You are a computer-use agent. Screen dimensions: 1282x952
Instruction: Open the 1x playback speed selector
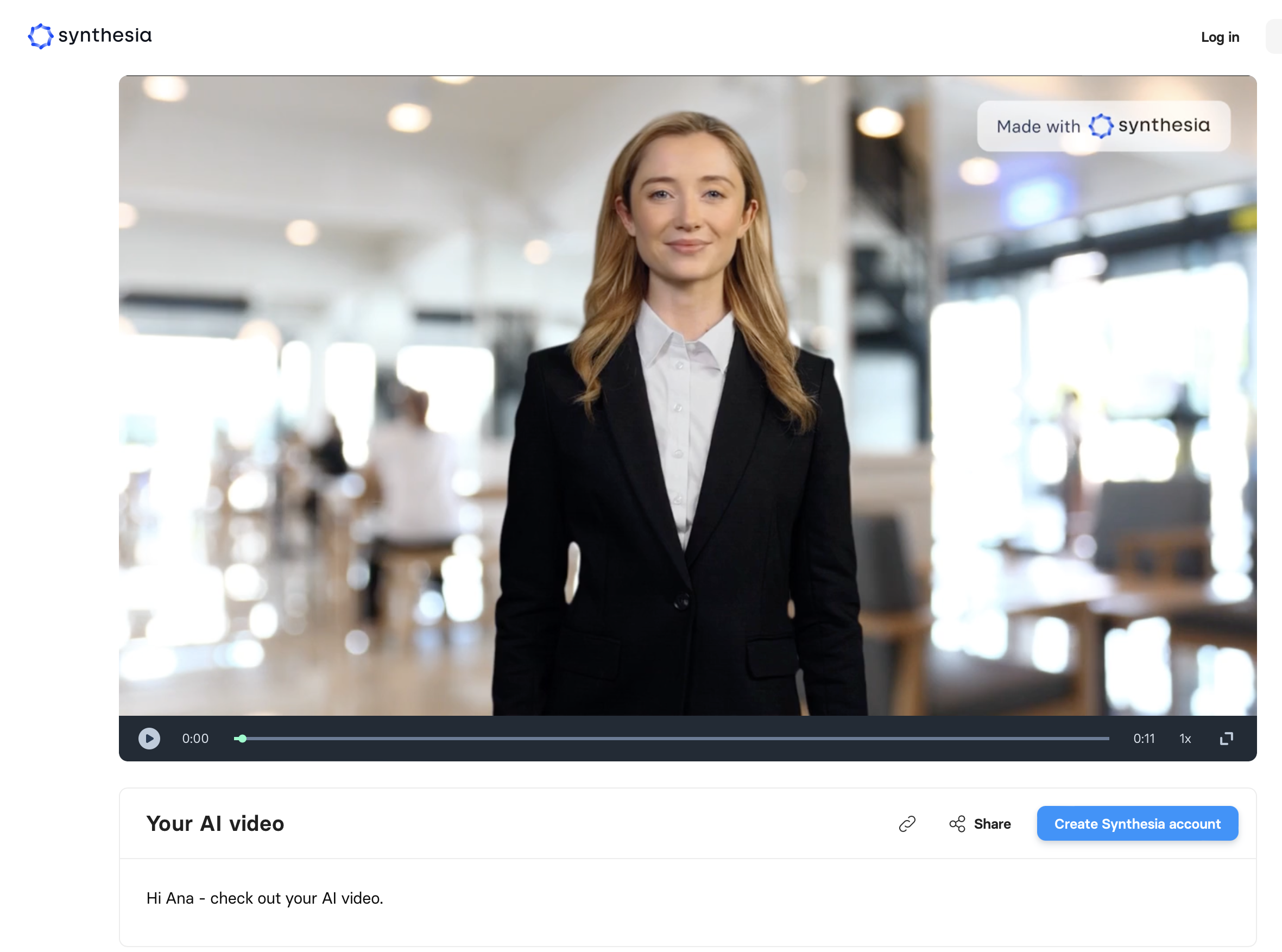click(1185, 738)
